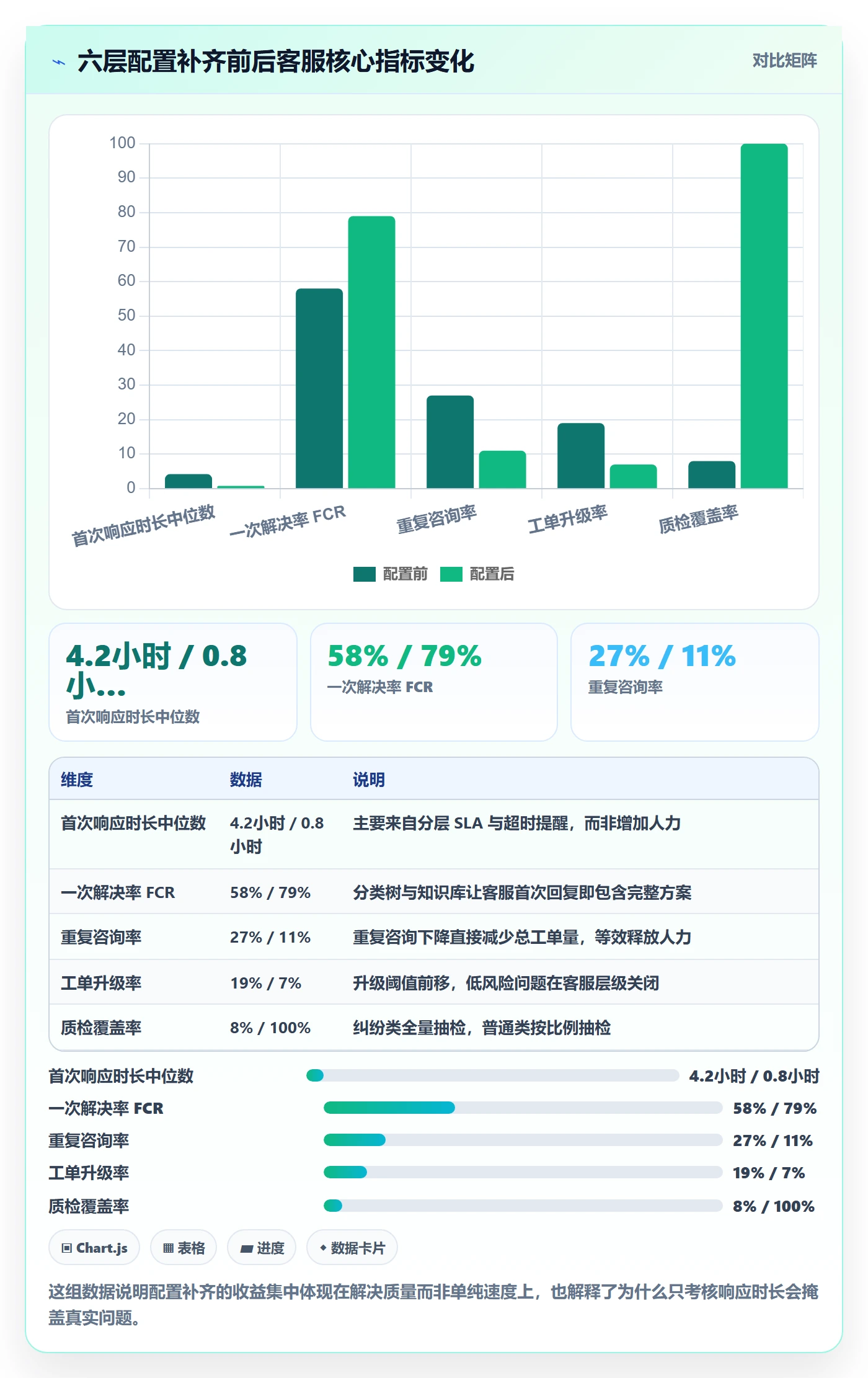The height and width of the screenshot is (1378, 868).
Task: Click the 配置后 bar for 一次解决率 FCR
Action: [371, 352]
